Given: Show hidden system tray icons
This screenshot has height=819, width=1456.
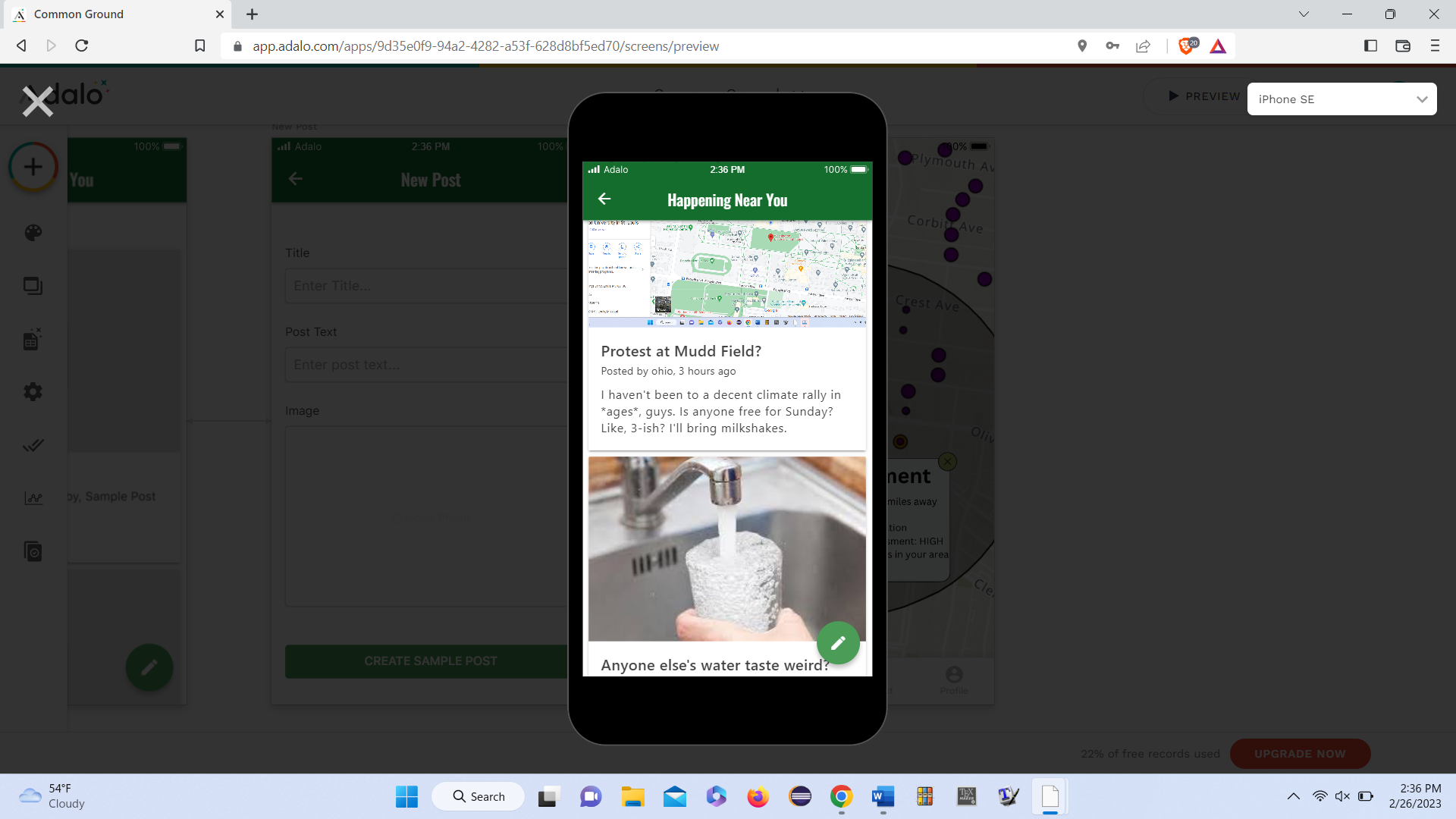Looking at the screenshot, I should (x=1293, y=796).
